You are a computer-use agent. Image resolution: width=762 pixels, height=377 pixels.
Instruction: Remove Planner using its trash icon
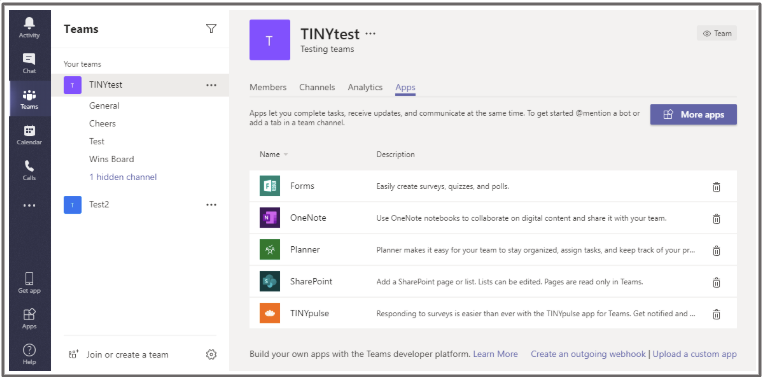pyautogui.click(x=716, y=251)
